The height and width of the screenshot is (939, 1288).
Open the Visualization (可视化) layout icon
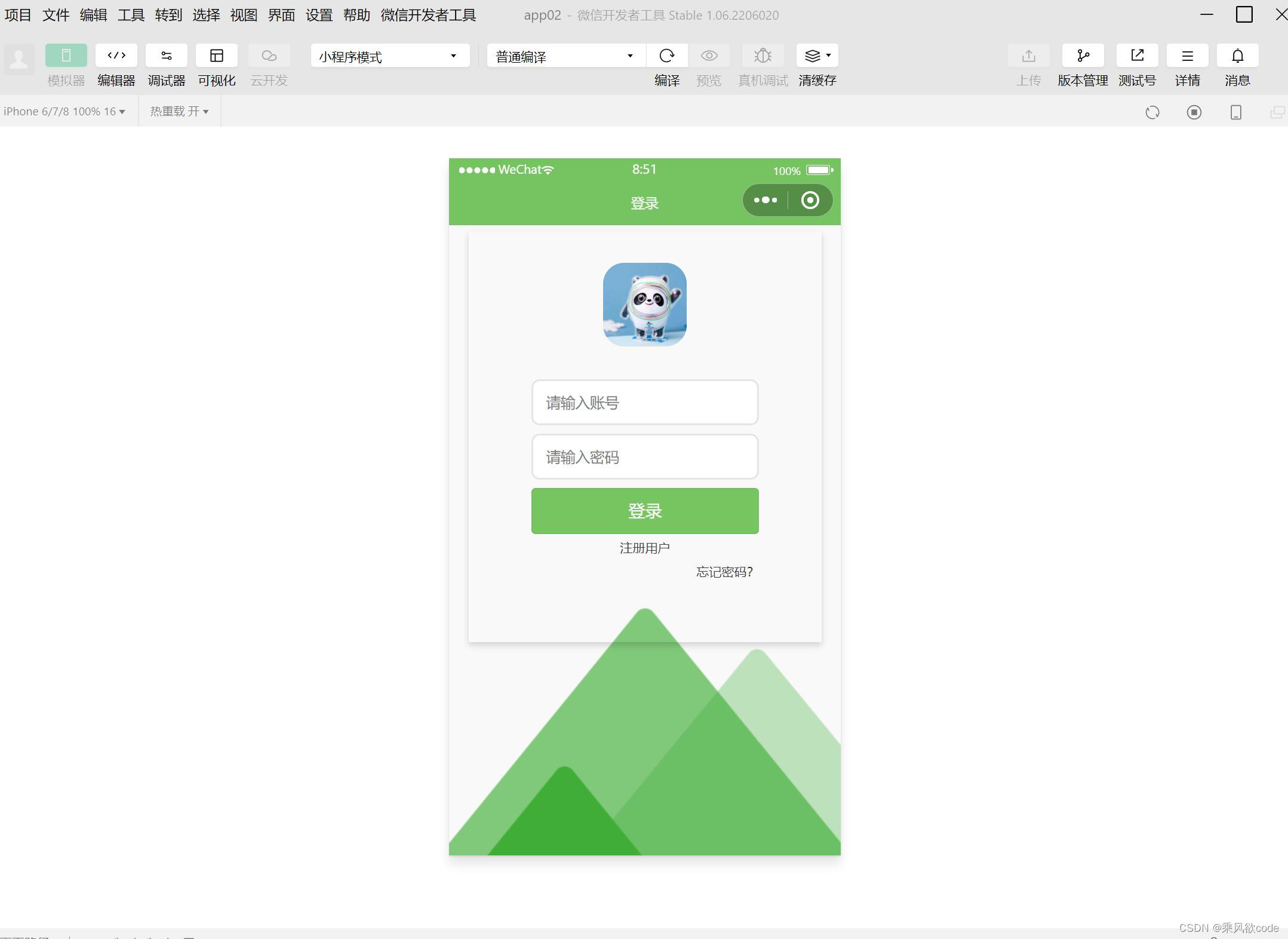click(216, 56)
